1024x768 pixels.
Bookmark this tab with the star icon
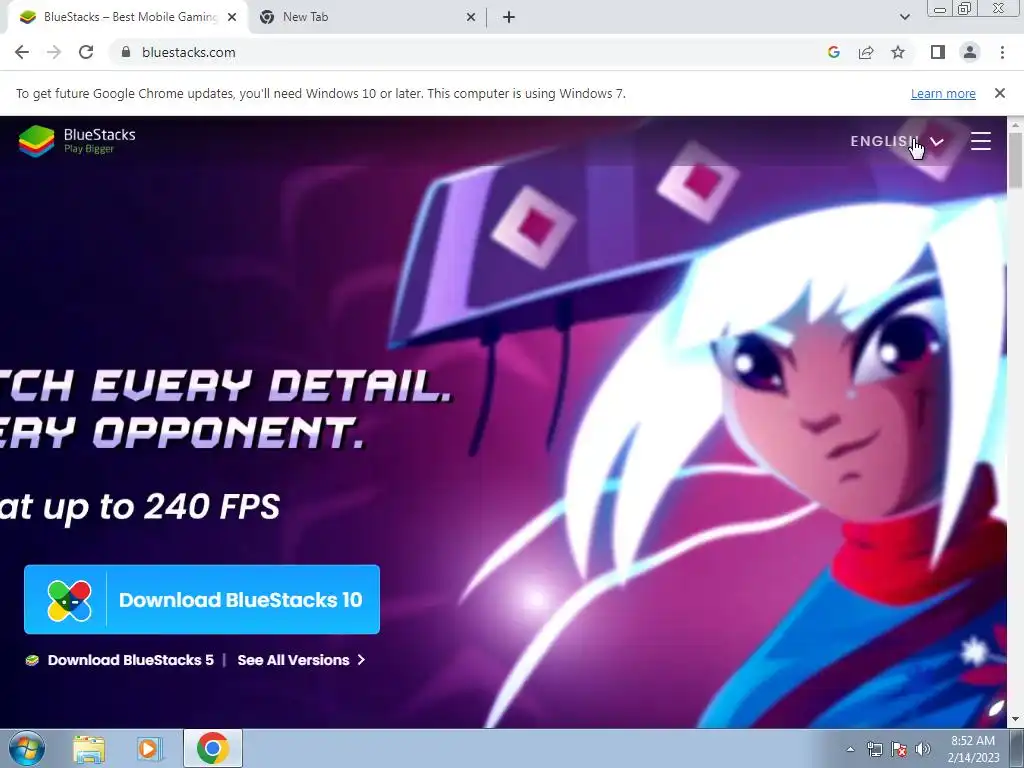[898, 52]
